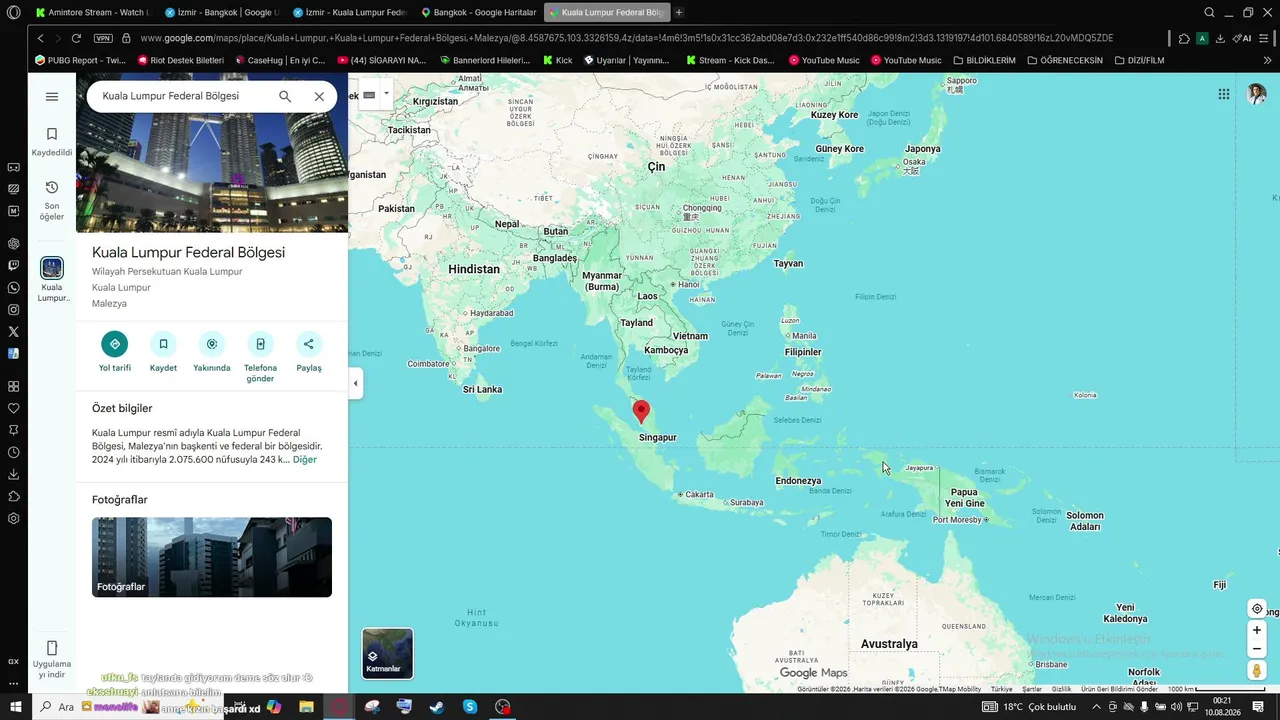Viewport: 1280px width, 720px height.
Task: Open Twitch in Opera sidebar
Action: 13,266
